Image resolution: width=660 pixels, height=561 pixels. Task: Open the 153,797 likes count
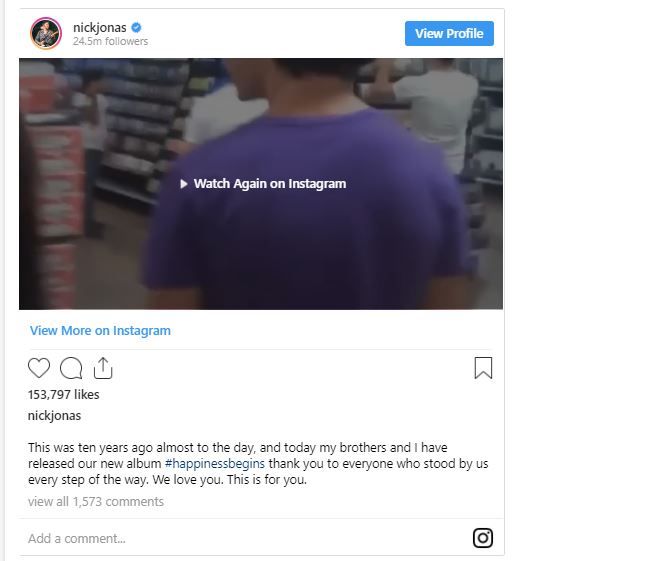[64, 395]
